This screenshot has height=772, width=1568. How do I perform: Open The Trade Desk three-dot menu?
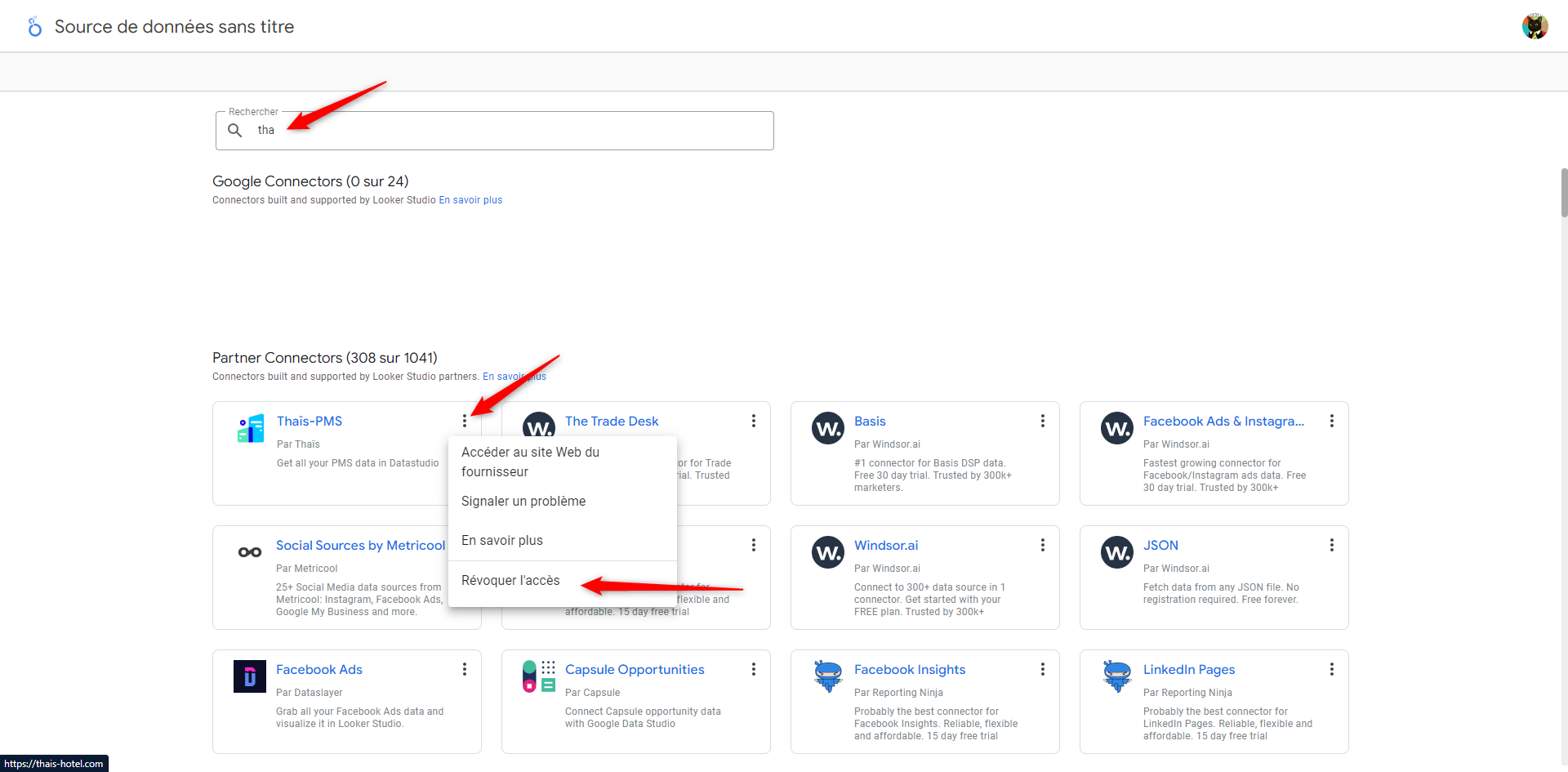[754, 421]
